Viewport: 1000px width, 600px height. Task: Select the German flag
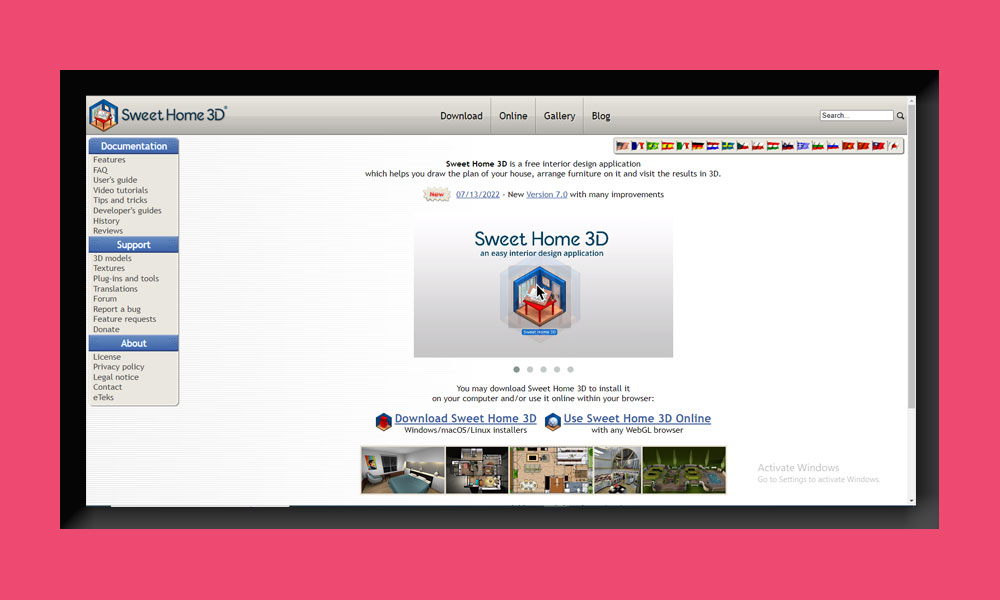698,146
